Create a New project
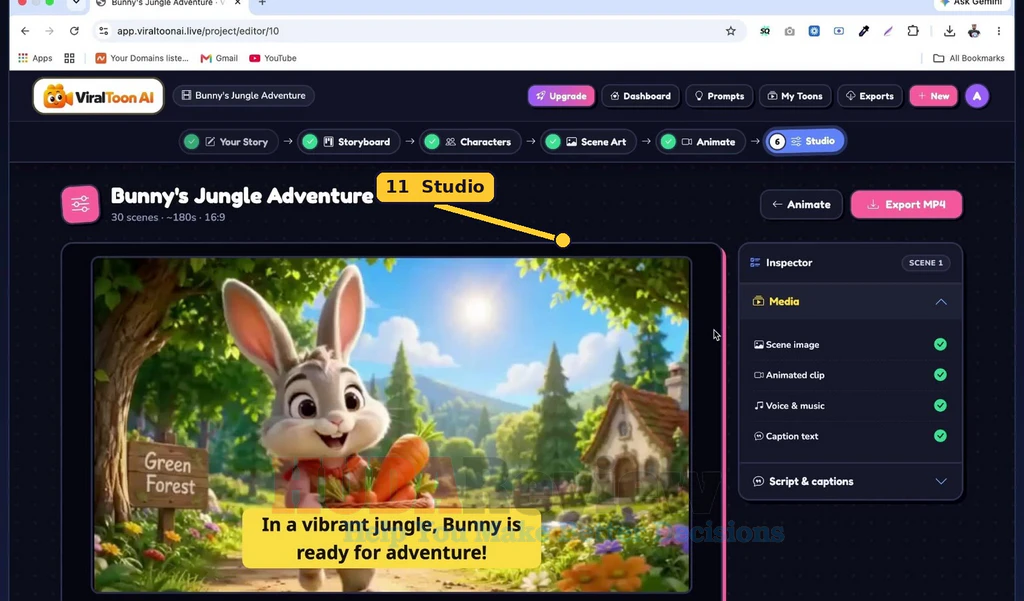 933,96
